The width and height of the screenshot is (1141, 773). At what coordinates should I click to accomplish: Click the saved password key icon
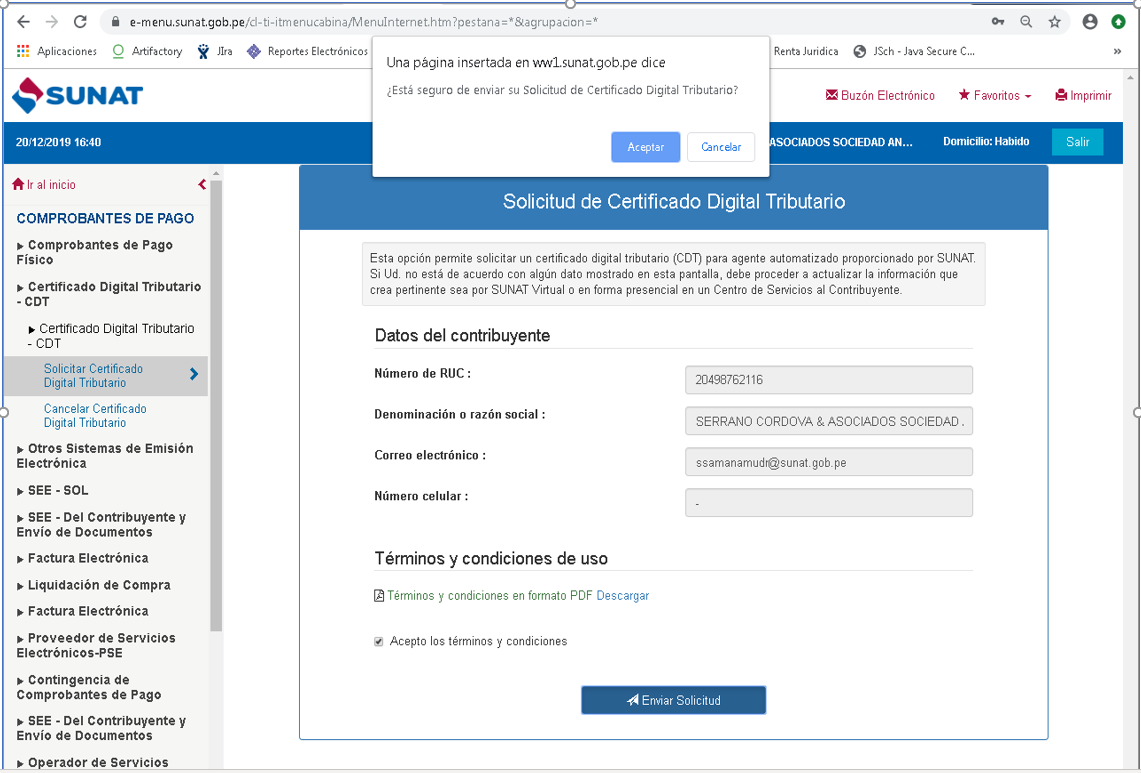coord(997,21)
